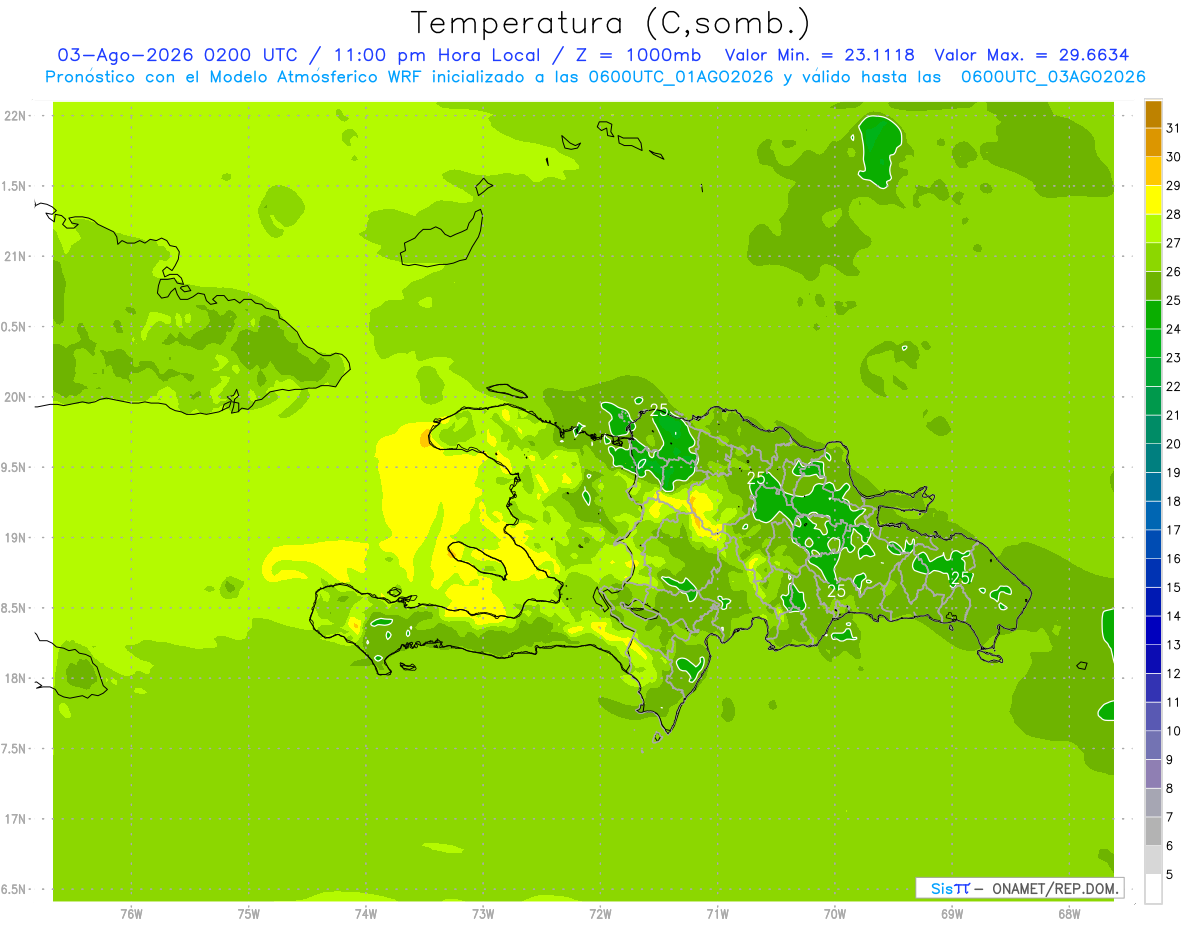
Task: Click the 76W longitude axis label
Action: click(x=131, y=914)
